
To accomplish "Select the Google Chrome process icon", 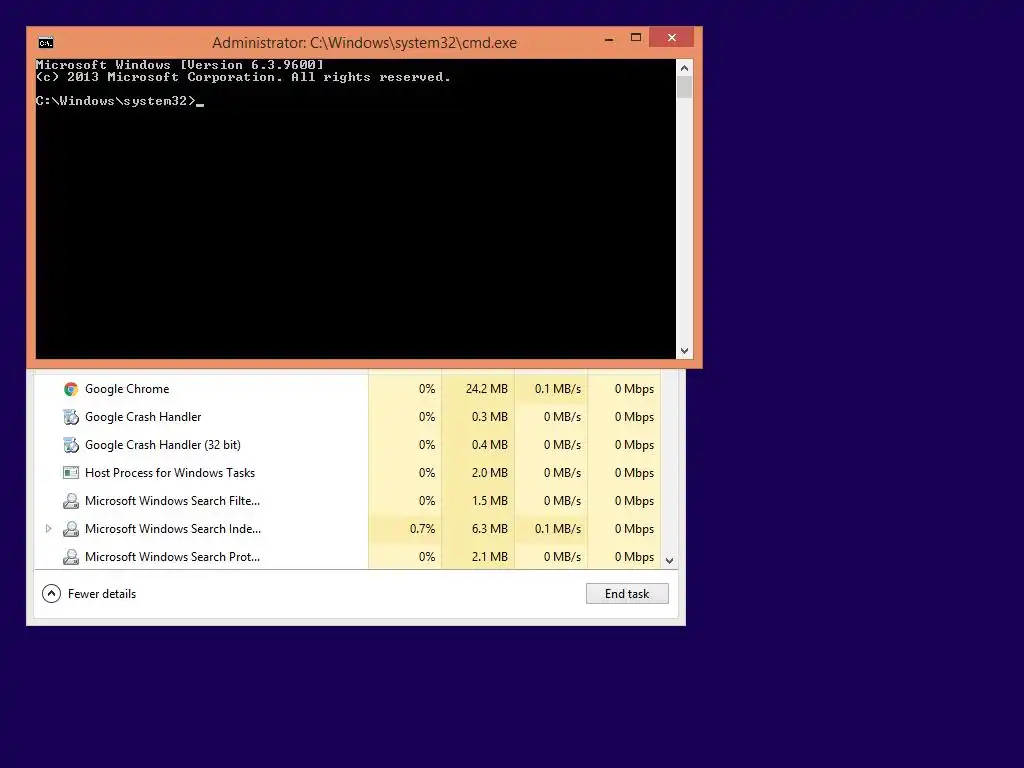I will click(71, 389).
